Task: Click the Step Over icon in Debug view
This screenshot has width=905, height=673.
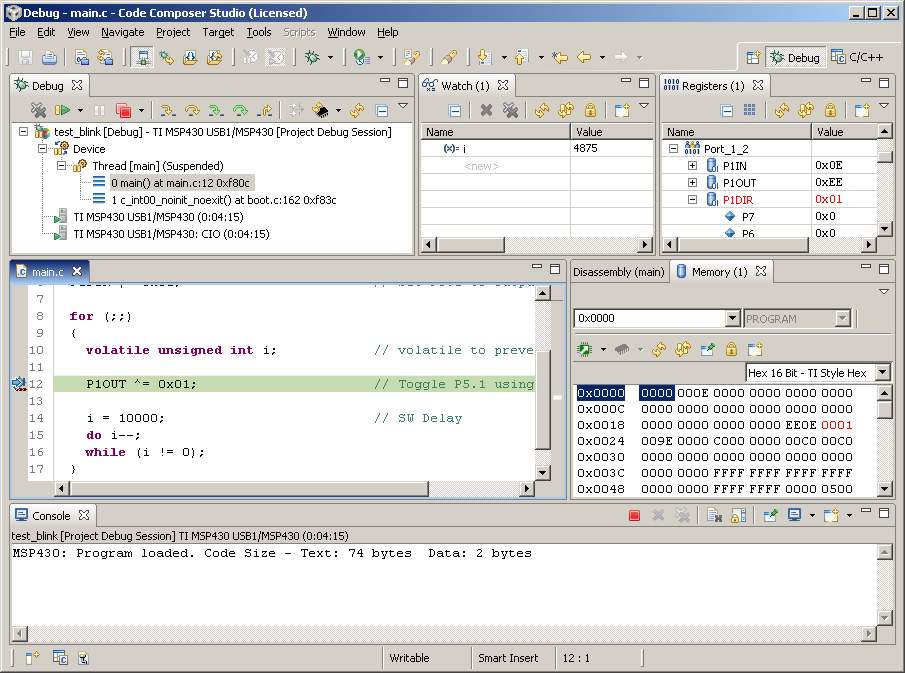Action: [x=192, y=110]
